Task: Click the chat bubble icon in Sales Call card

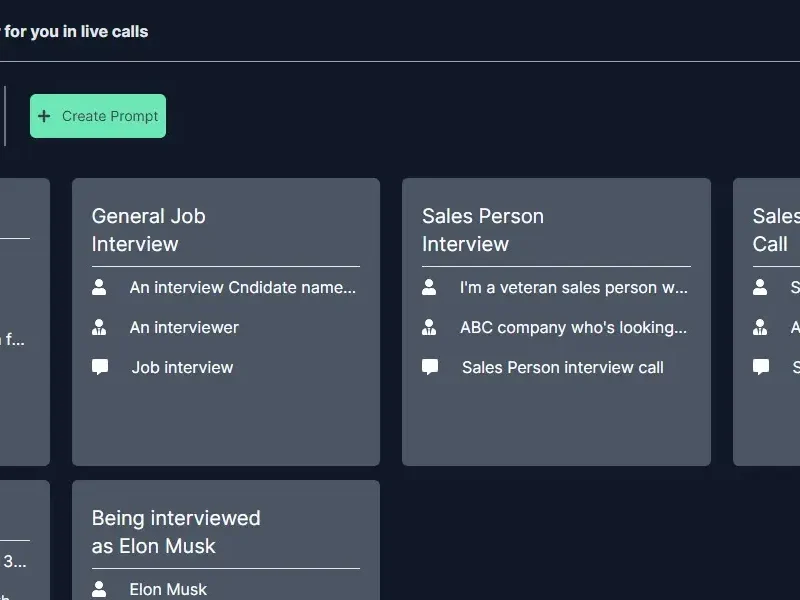Action: (x=761, y=367)
